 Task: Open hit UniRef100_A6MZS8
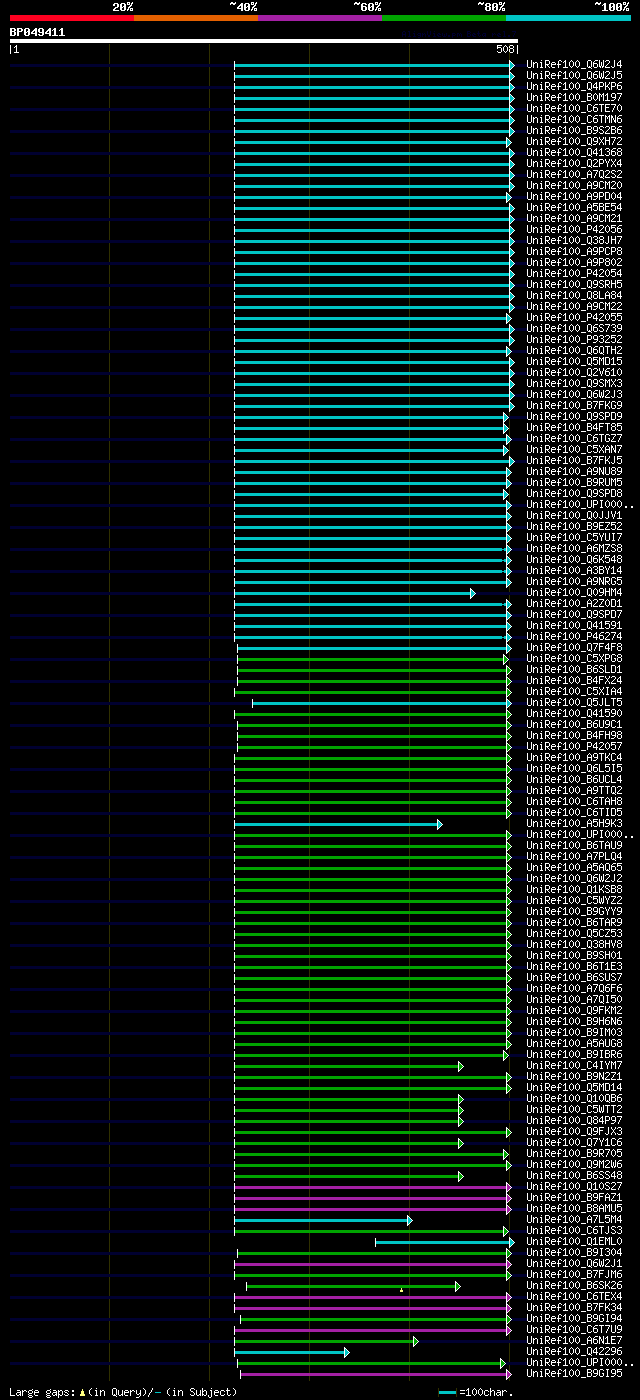[x=574, y=549]
